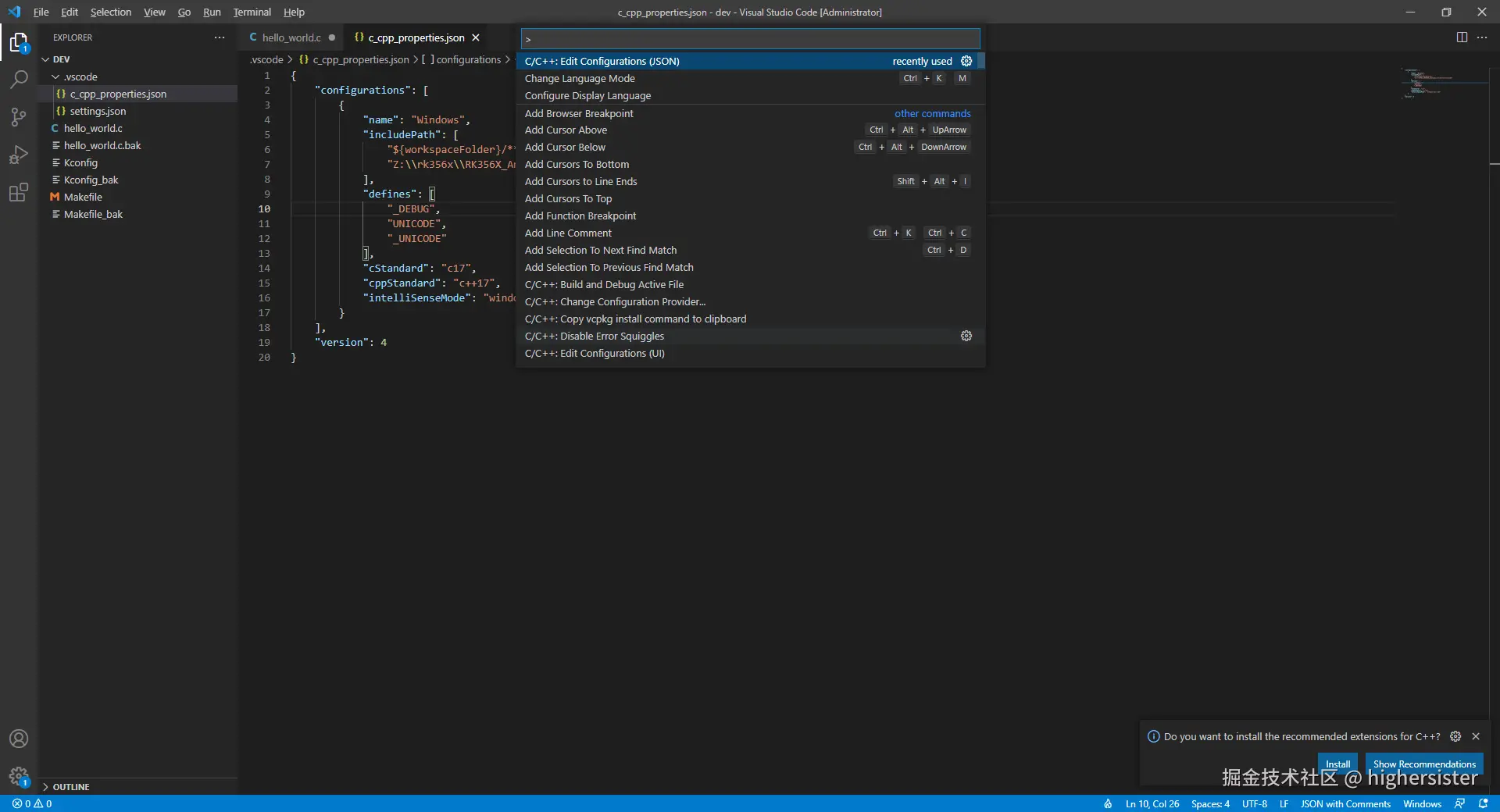Screen dimensions: 1500x812
Task: Open the Source Control view icon
Action: coord(19,117)
